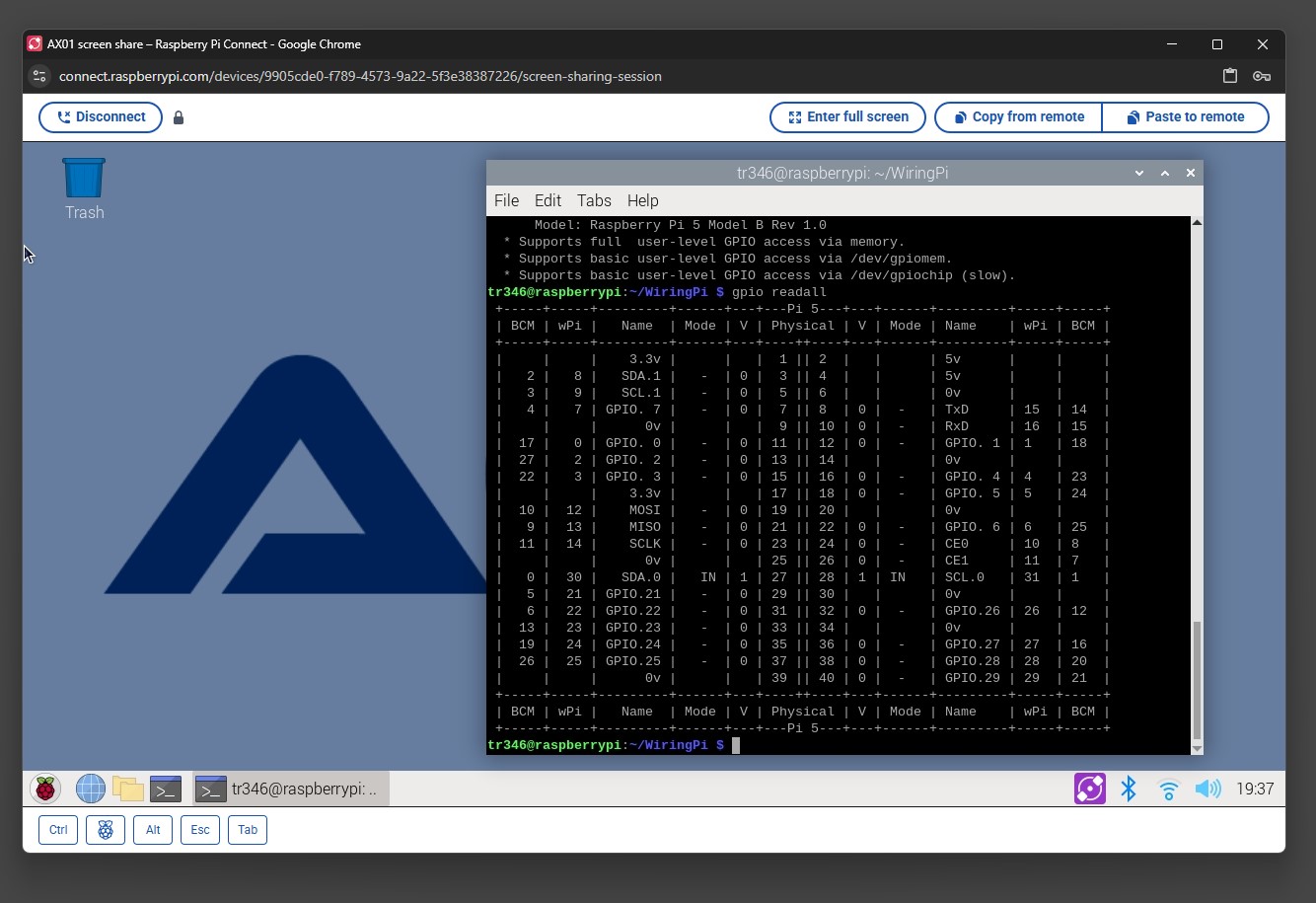Open the Trash on the desktop
This screenshot has height=903, width=1316.
84,180
